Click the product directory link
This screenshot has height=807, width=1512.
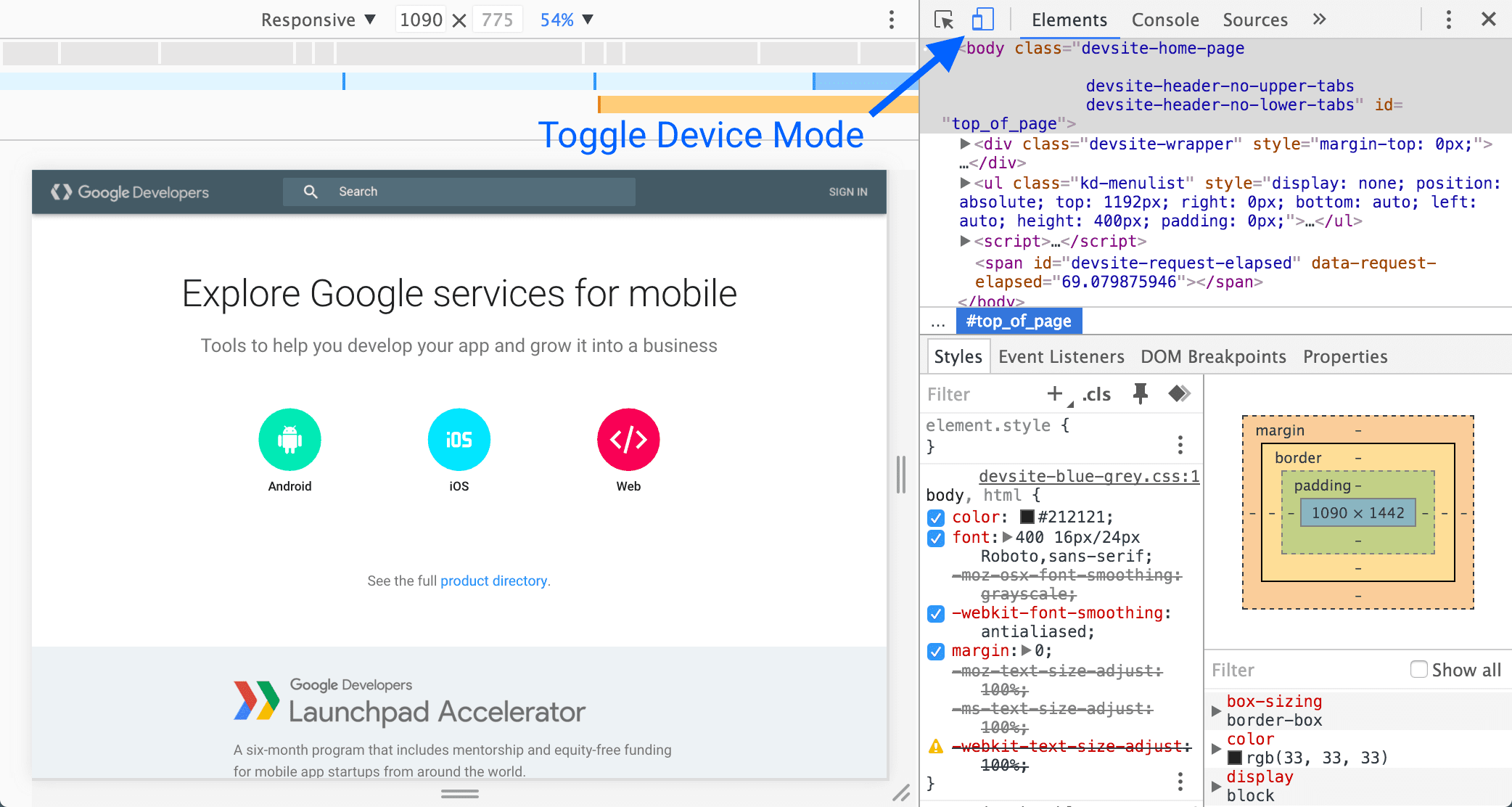click(x=495, y=581)
